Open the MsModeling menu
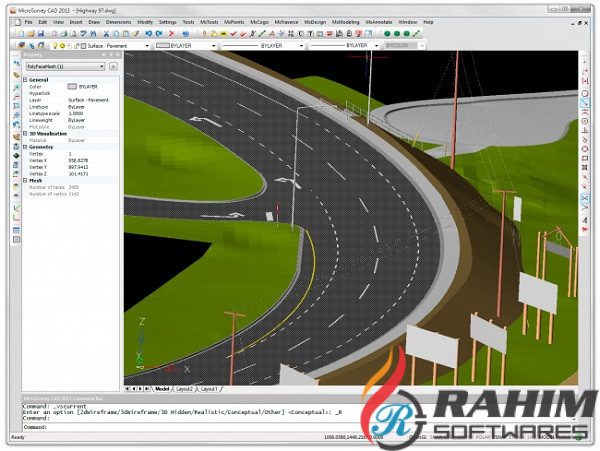 coord(345,20)
